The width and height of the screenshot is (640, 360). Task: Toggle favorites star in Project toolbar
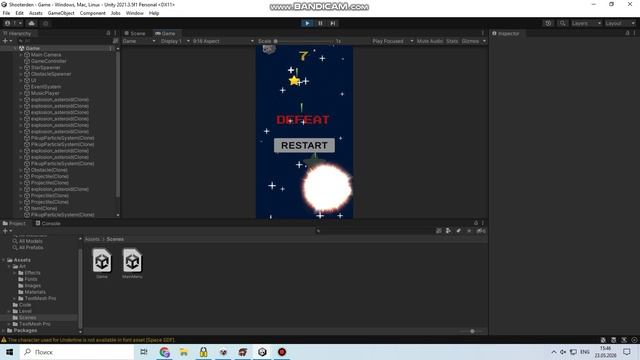pyautogui.click(x=469, y=231)
